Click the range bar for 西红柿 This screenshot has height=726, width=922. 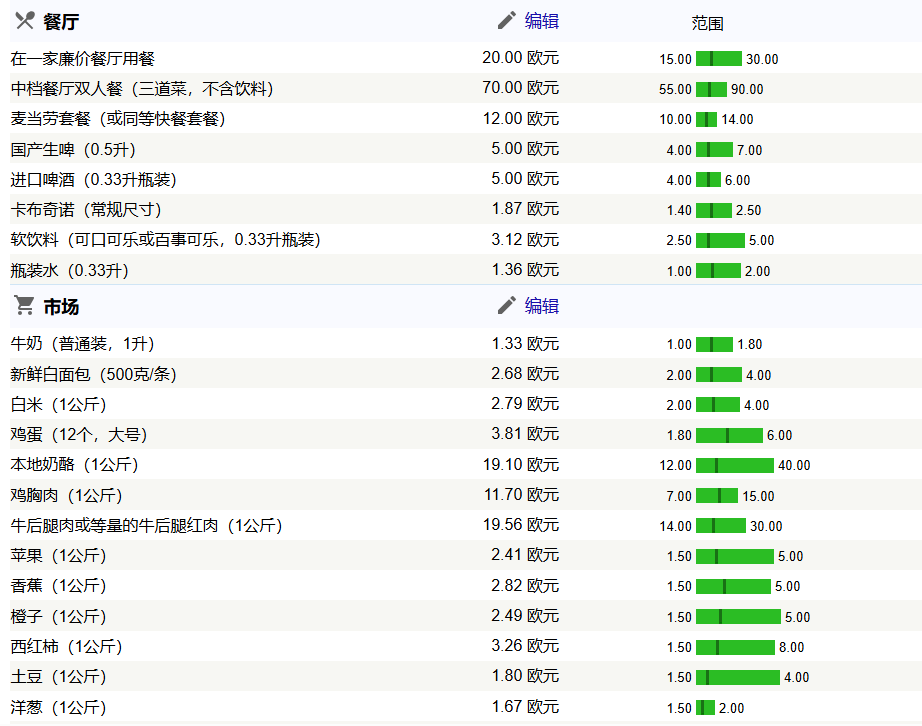point(735,647)
